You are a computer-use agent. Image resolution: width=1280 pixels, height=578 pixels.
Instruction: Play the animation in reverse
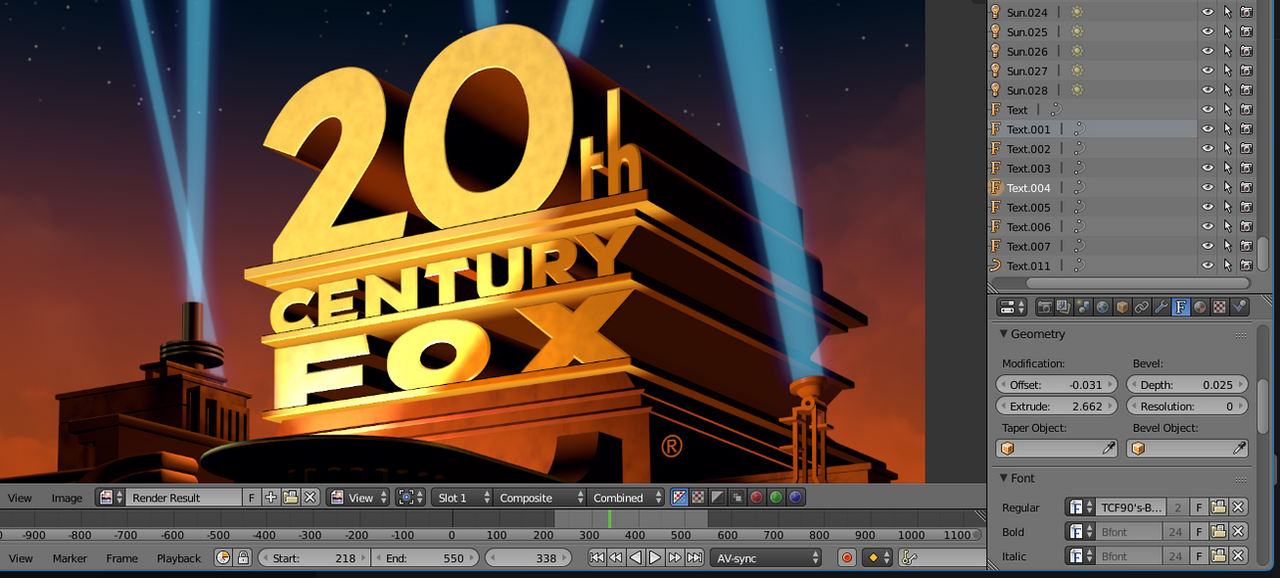click(636, 558)
